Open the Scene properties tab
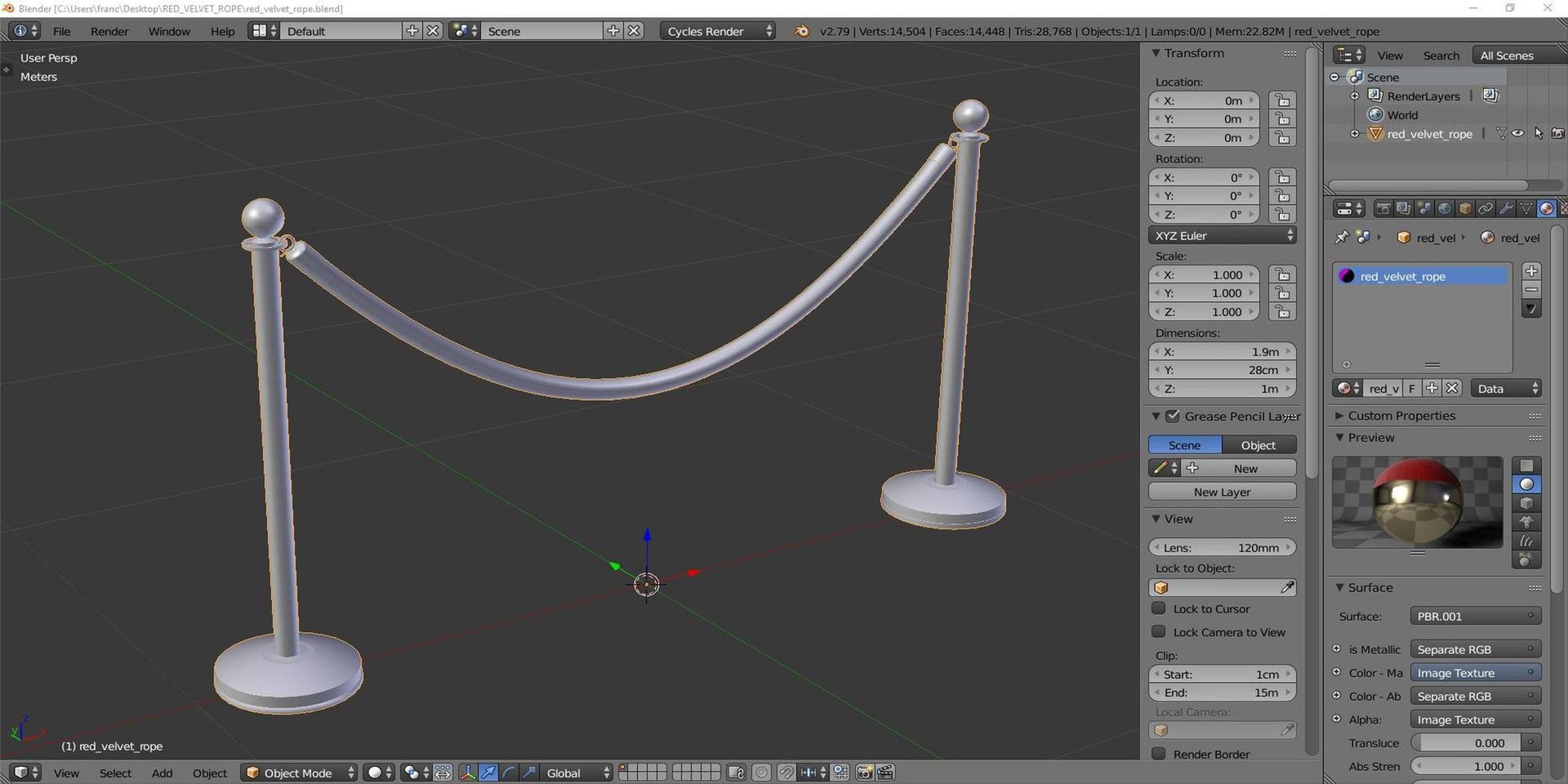 [1423, 209]
